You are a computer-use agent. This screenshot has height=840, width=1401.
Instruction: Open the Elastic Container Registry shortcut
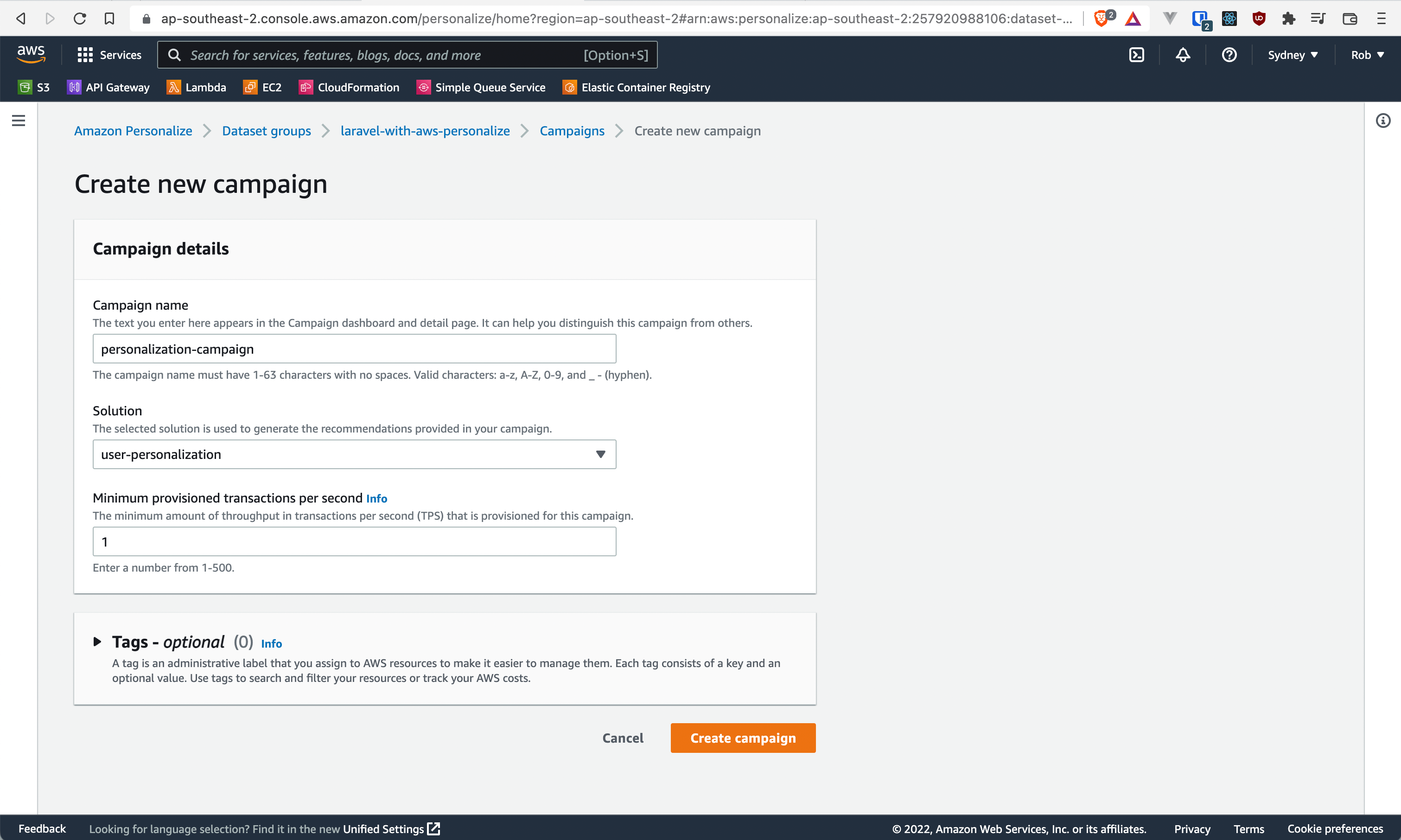click(636, 87)
